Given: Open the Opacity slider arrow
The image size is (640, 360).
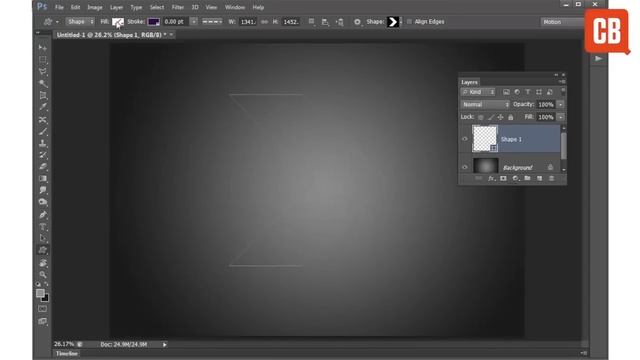Looking at the screenshot, I should [x=561, y=105].
